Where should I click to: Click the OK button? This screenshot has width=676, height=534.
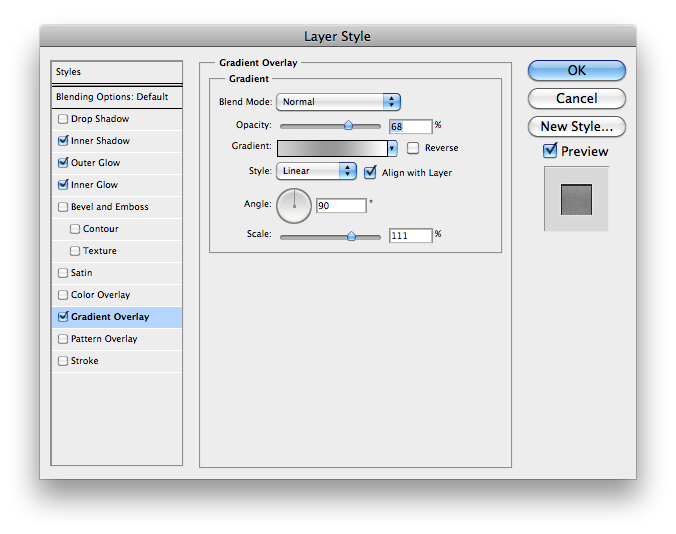coord(576,70)
